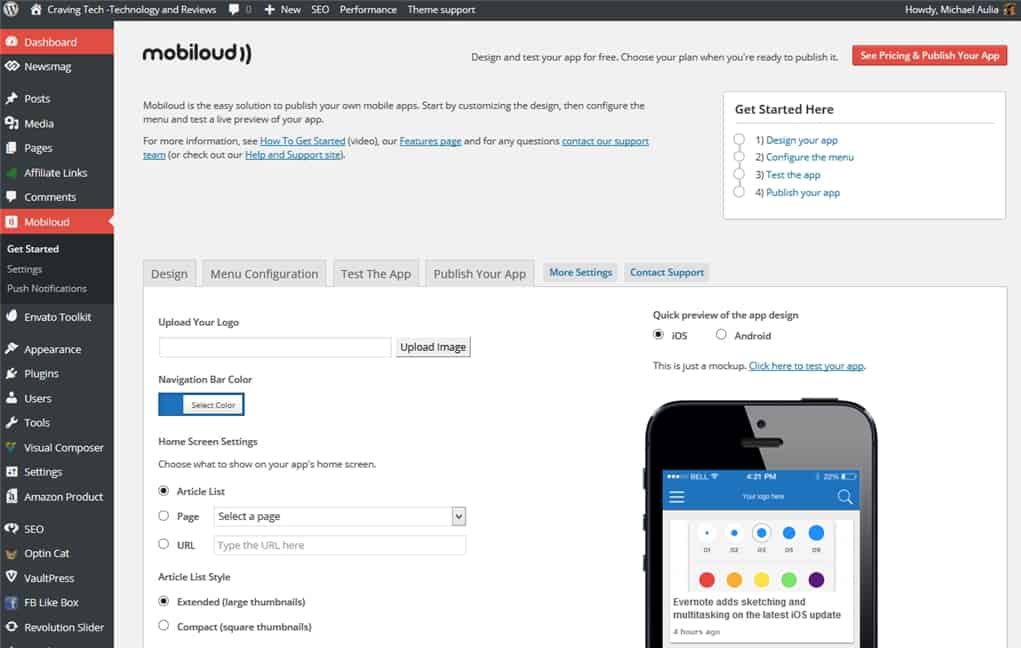The width and height of the screenshot is (1021, 648).
Task: Click the Envato Toolkit leaf icon
Action: (11, 317)
